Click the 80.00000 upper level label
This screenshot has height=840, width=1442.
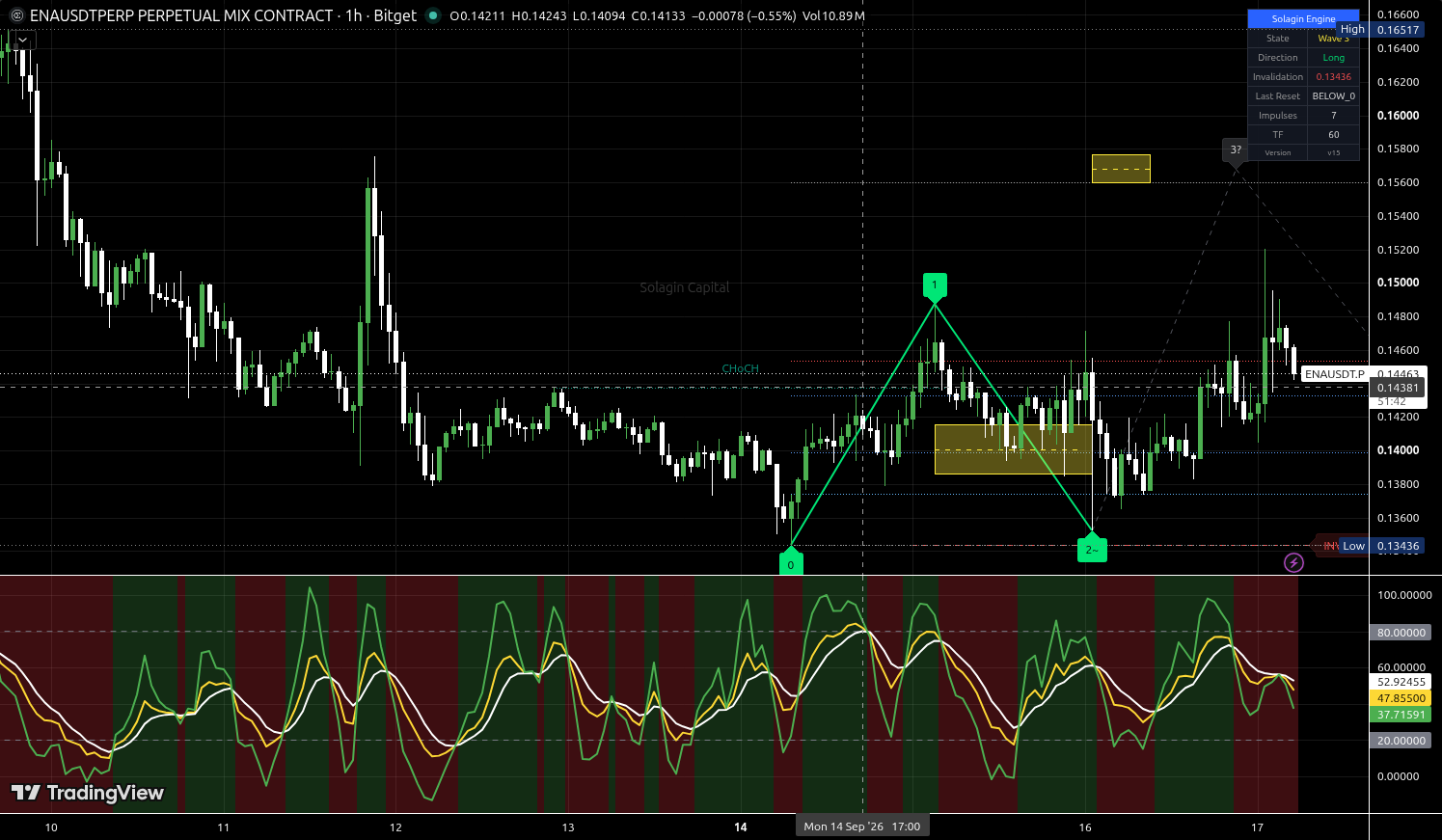[1401, 633]
